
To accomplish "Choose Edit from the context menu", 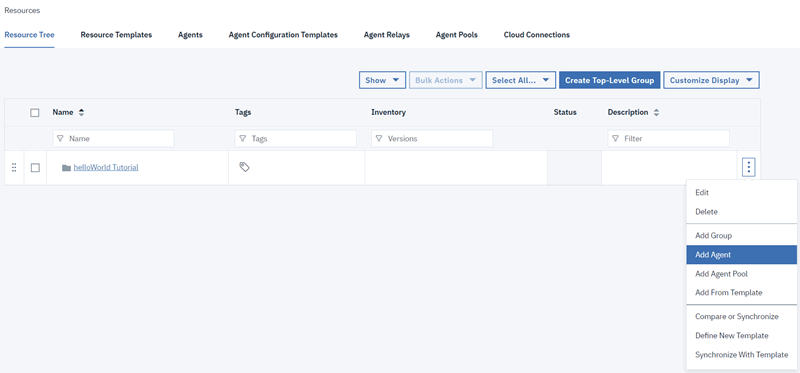I will tap(741, 193).
